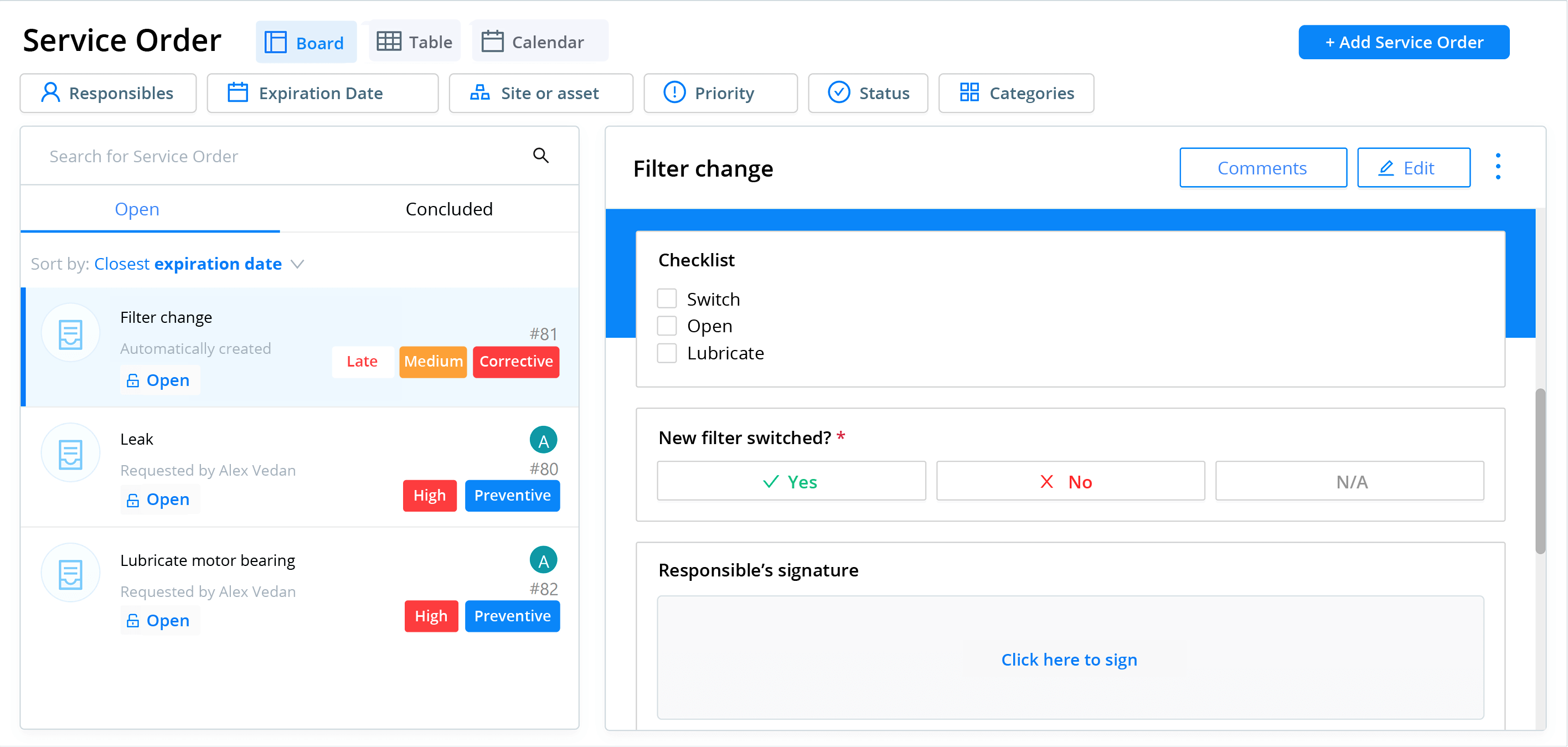This screenshot has height=747, width=1568.
Task: Select Yes for new filter switched
Action: [x=790, y=481]
